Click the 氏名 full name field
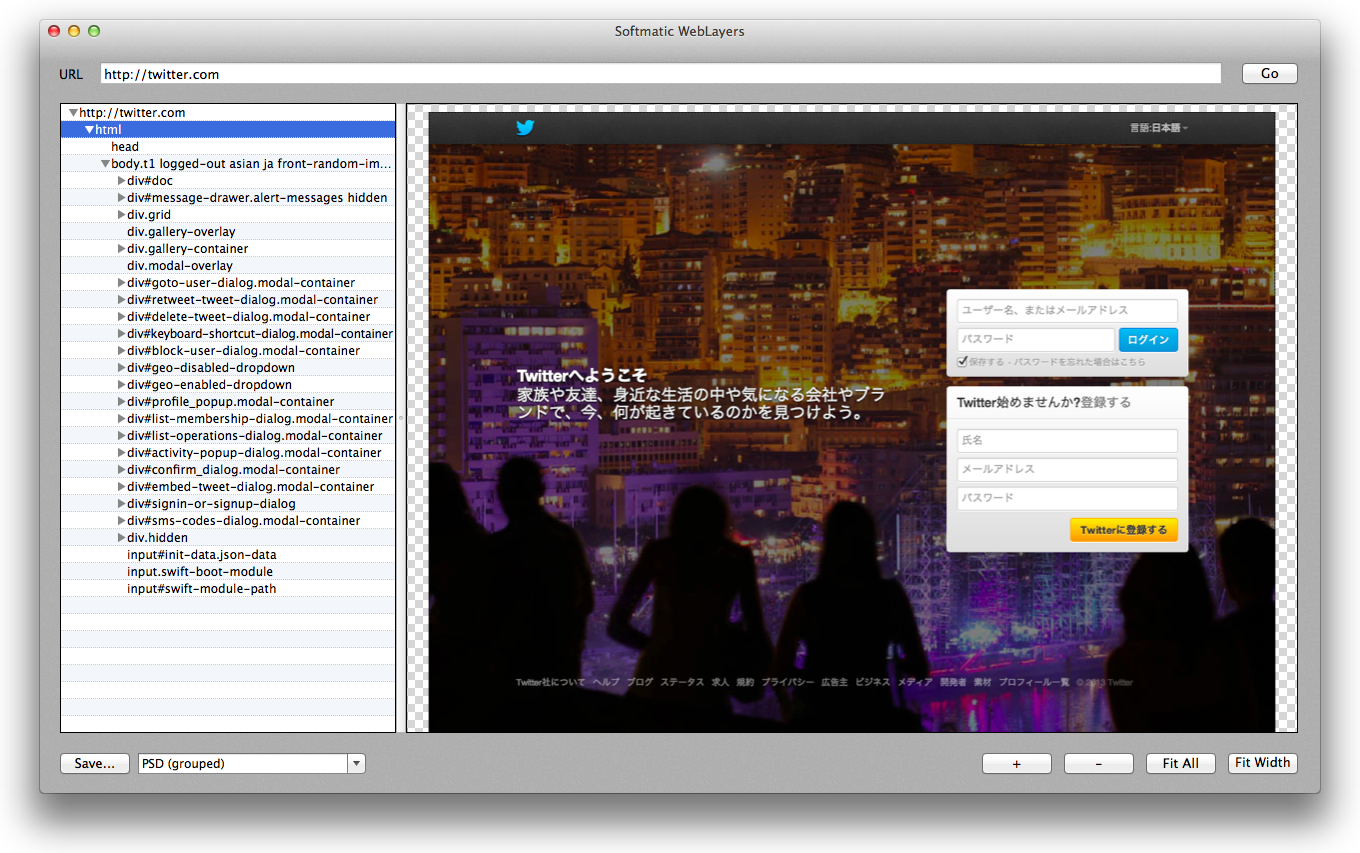 click(x=1067, y=441)
